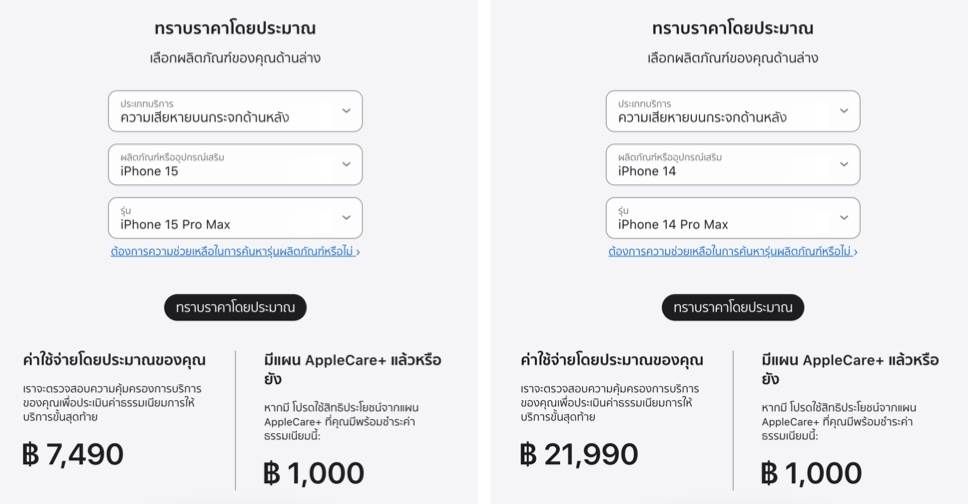Screen dimensions: 968x504
Task: Click AppleCare+ heading in the iPhone 14 panel
Action: [850, 369]
